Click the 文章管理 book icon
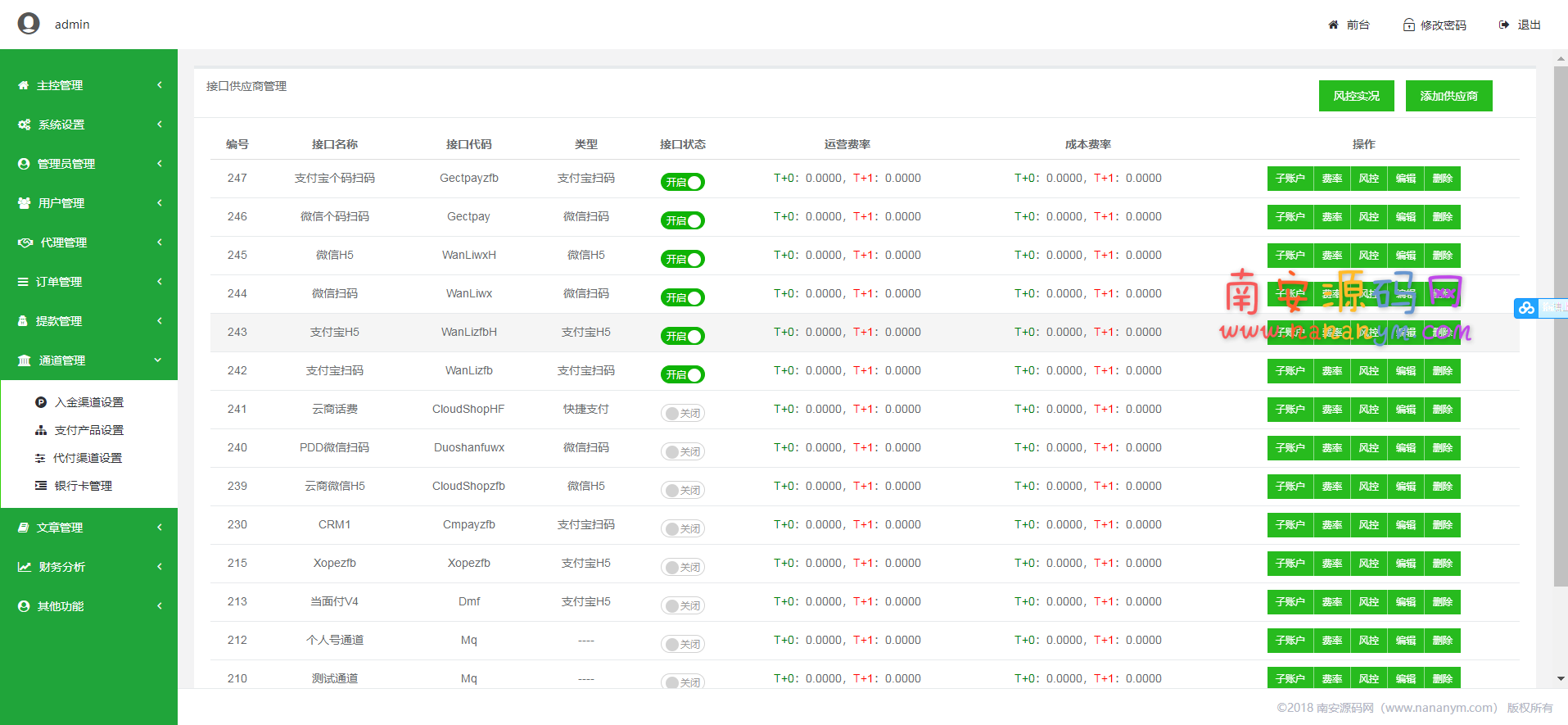 (x=24, y=528)
